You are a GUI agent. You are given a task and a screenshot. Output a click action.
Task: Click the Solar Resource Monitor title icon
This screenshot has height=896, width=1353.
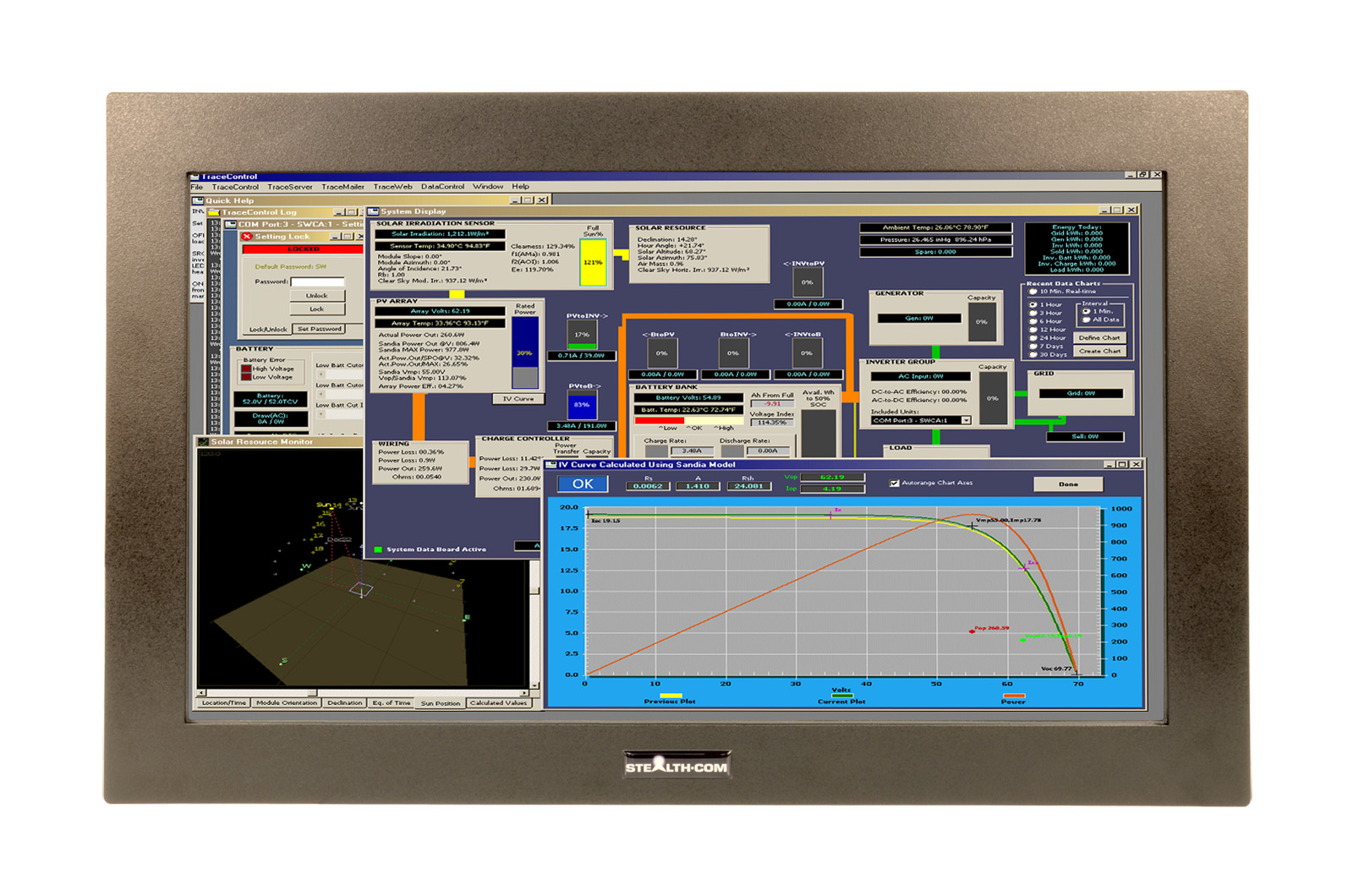(203, 441)
